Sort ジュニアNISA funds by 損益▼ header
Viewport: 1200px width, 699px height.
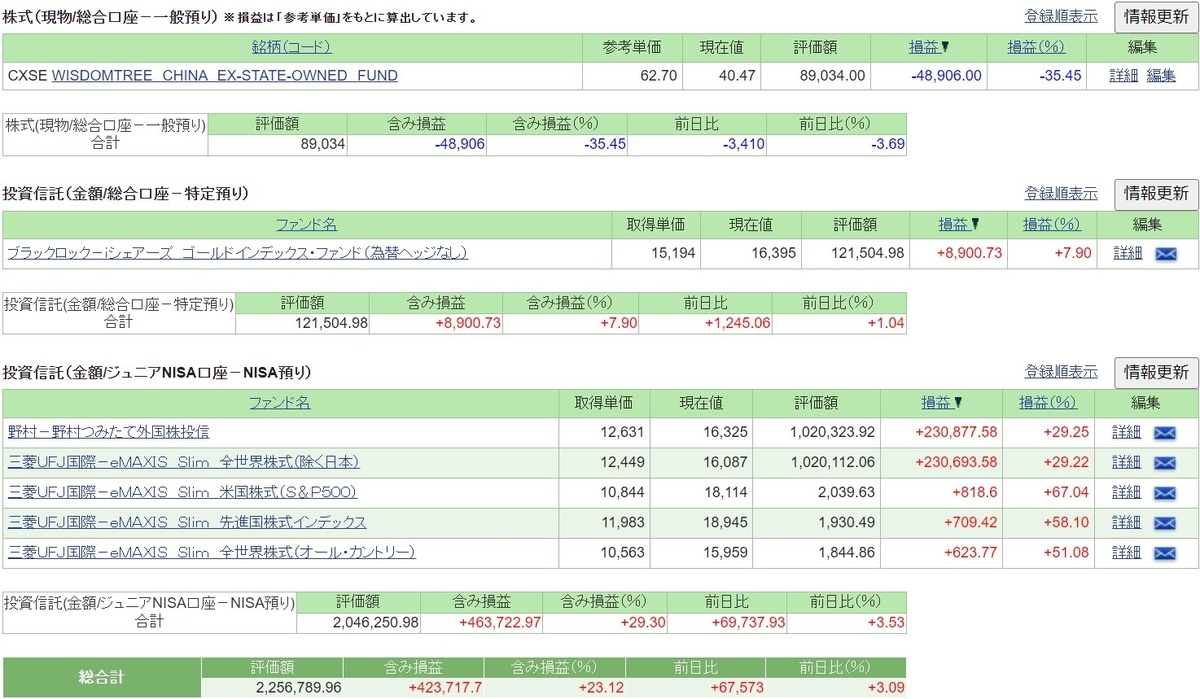click(x=943, y=403)
